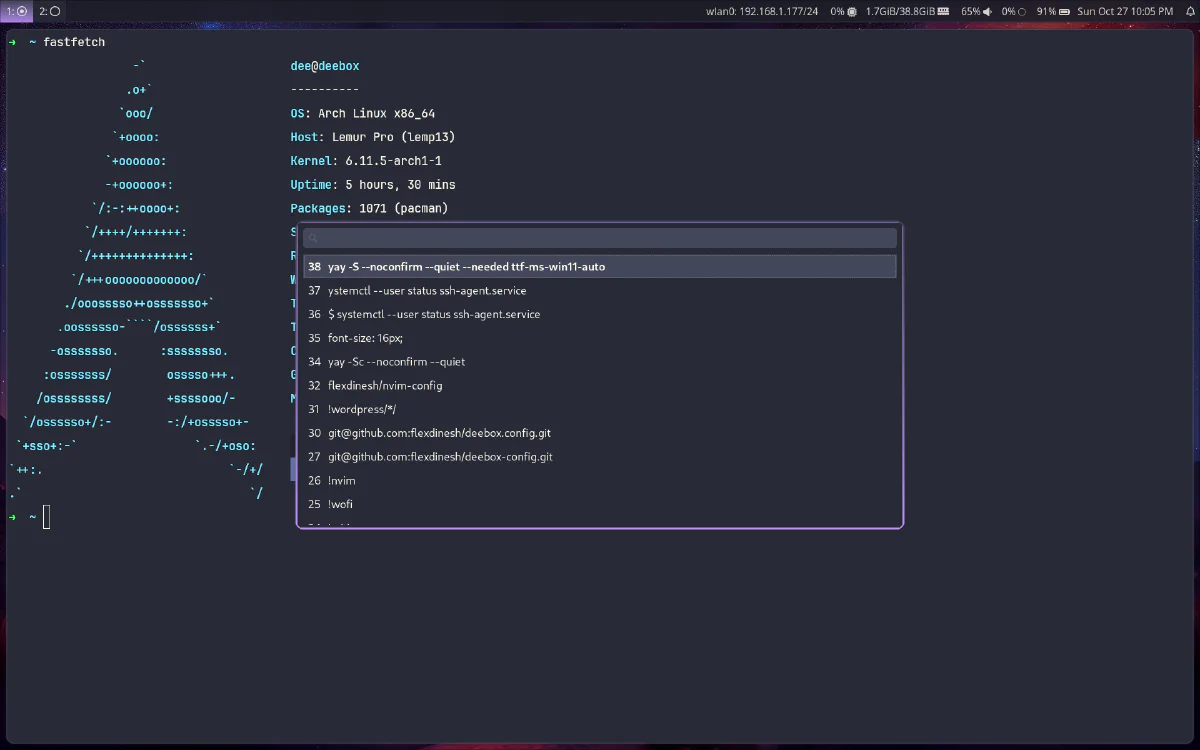
Task: Open the date and time clock
Action: coord(1125,11)
